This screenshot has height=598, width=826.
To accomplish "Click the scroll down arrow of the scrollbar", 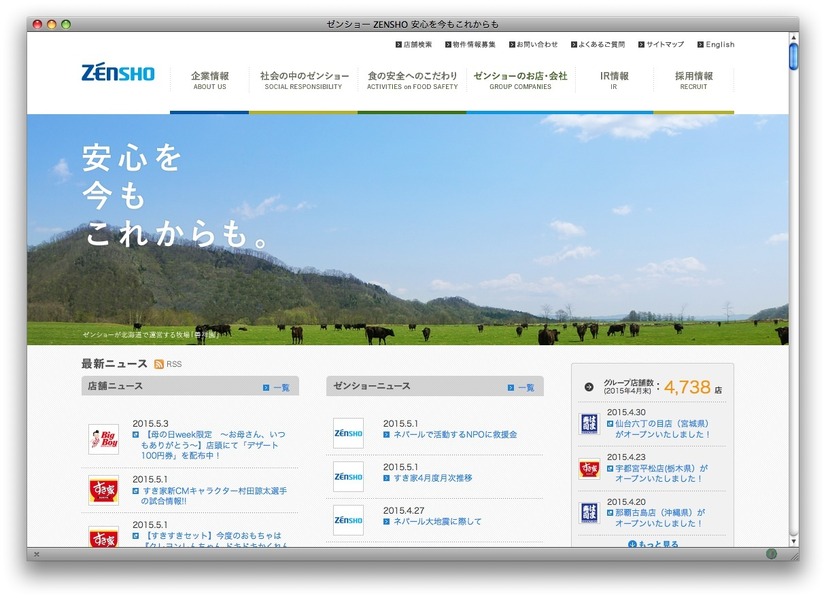I will tap(794, 541).
